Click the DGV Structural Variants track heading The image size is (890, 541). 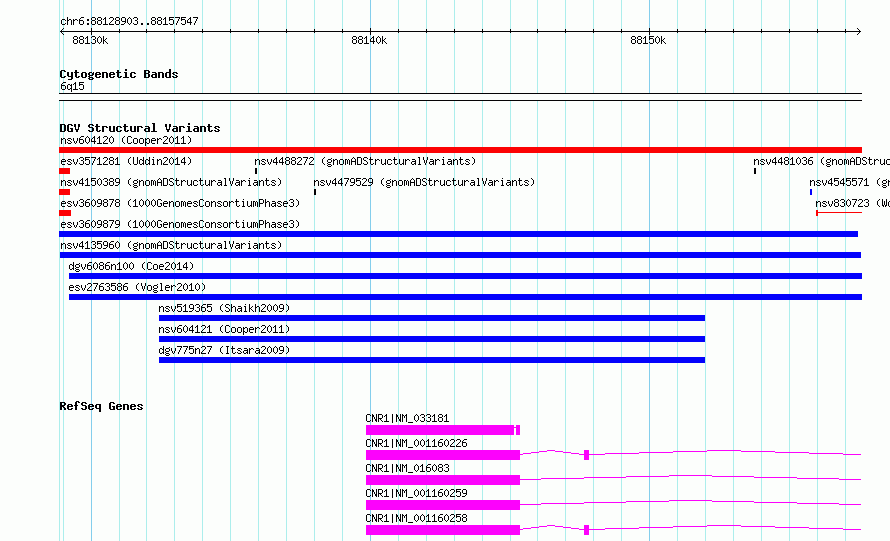(x=140, y=128)
